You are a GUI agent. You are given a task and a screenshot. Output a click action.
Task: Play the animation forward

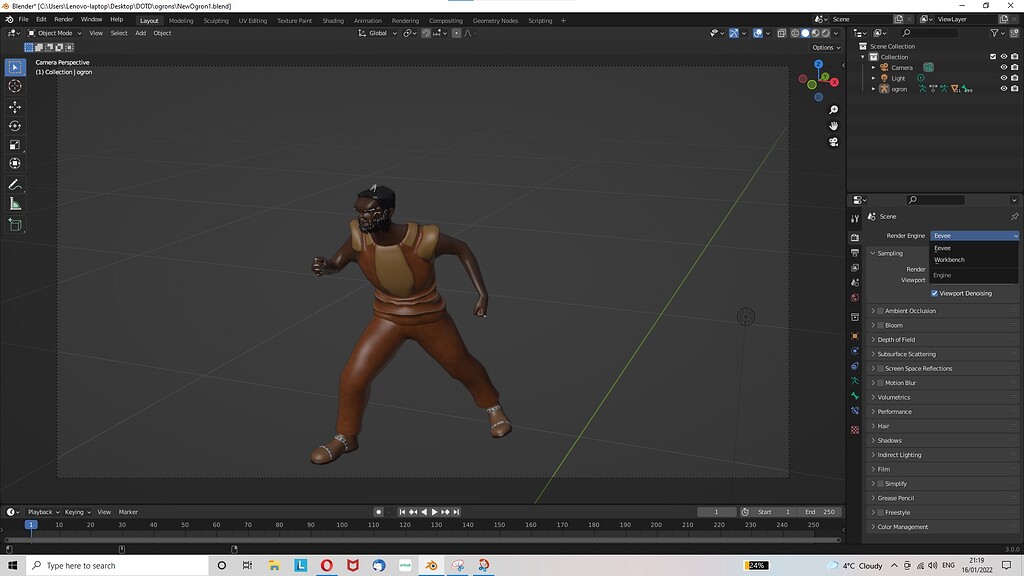[x=434, y=512]
